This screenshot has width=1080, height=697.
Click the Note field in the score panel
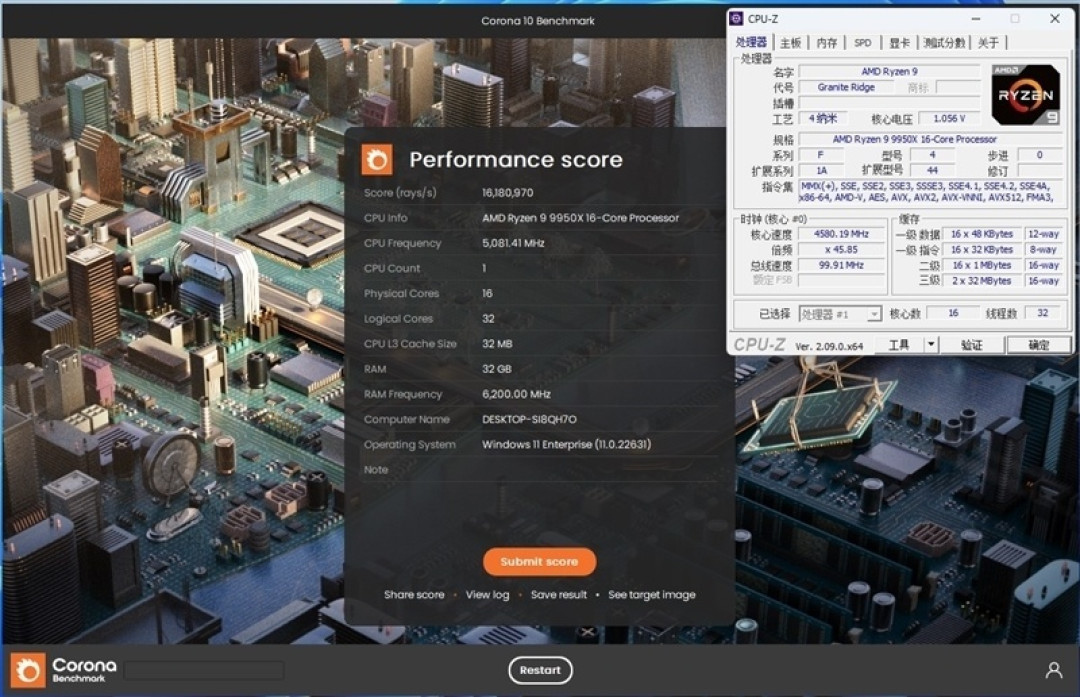pos(539,470)
